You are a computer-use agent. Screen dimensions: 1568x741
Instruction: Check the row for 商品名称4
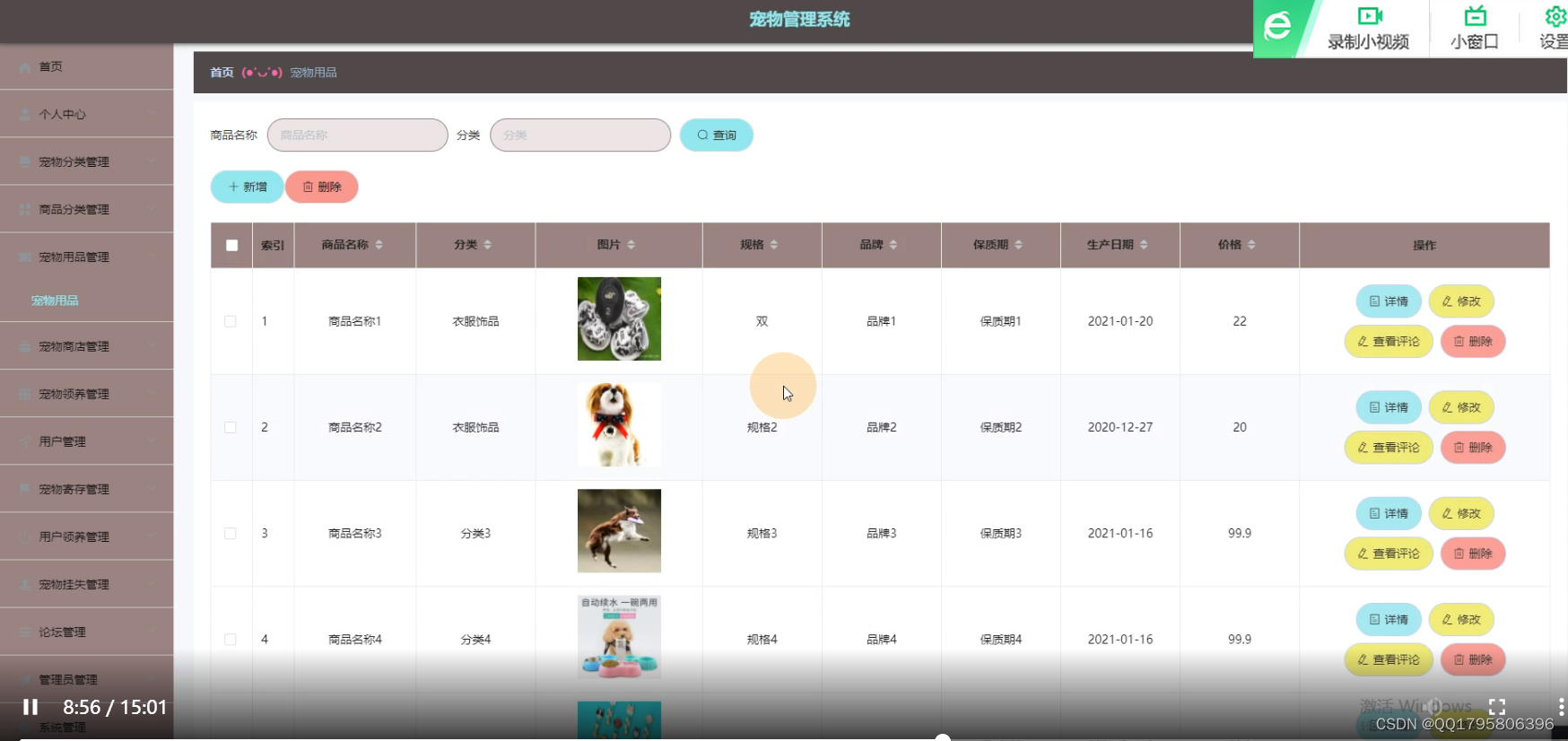[x=231, y=640]
